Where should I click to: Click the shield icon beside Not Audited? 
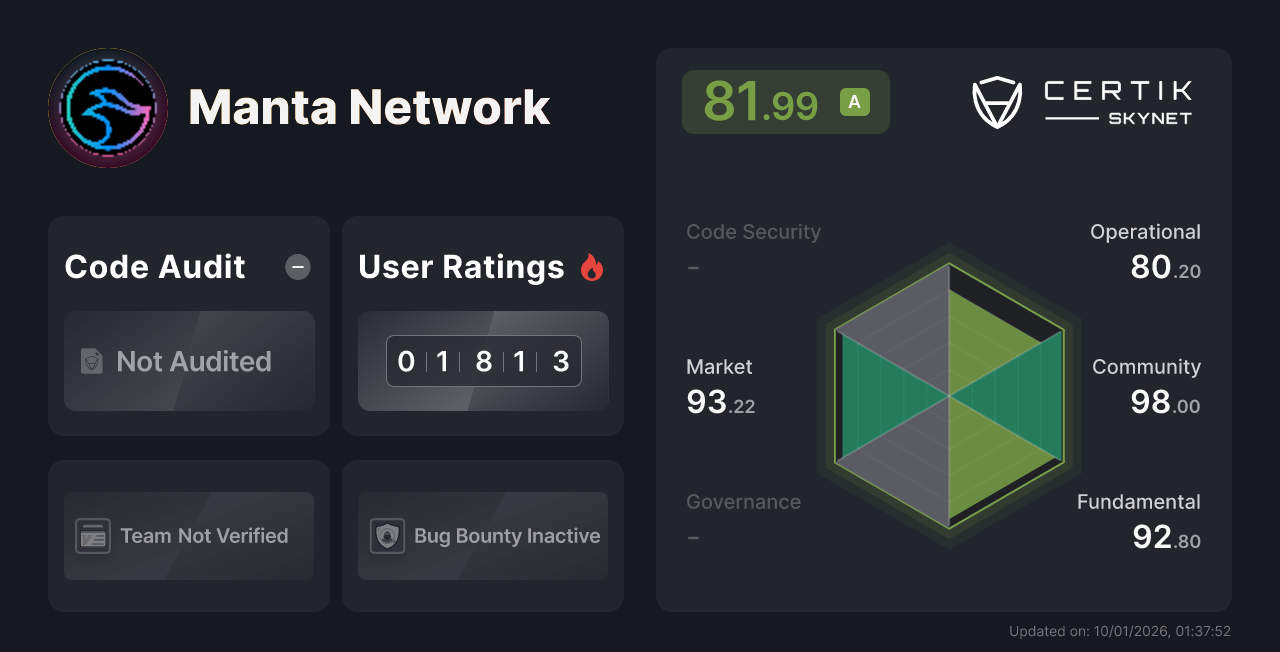tap(91, 362)
